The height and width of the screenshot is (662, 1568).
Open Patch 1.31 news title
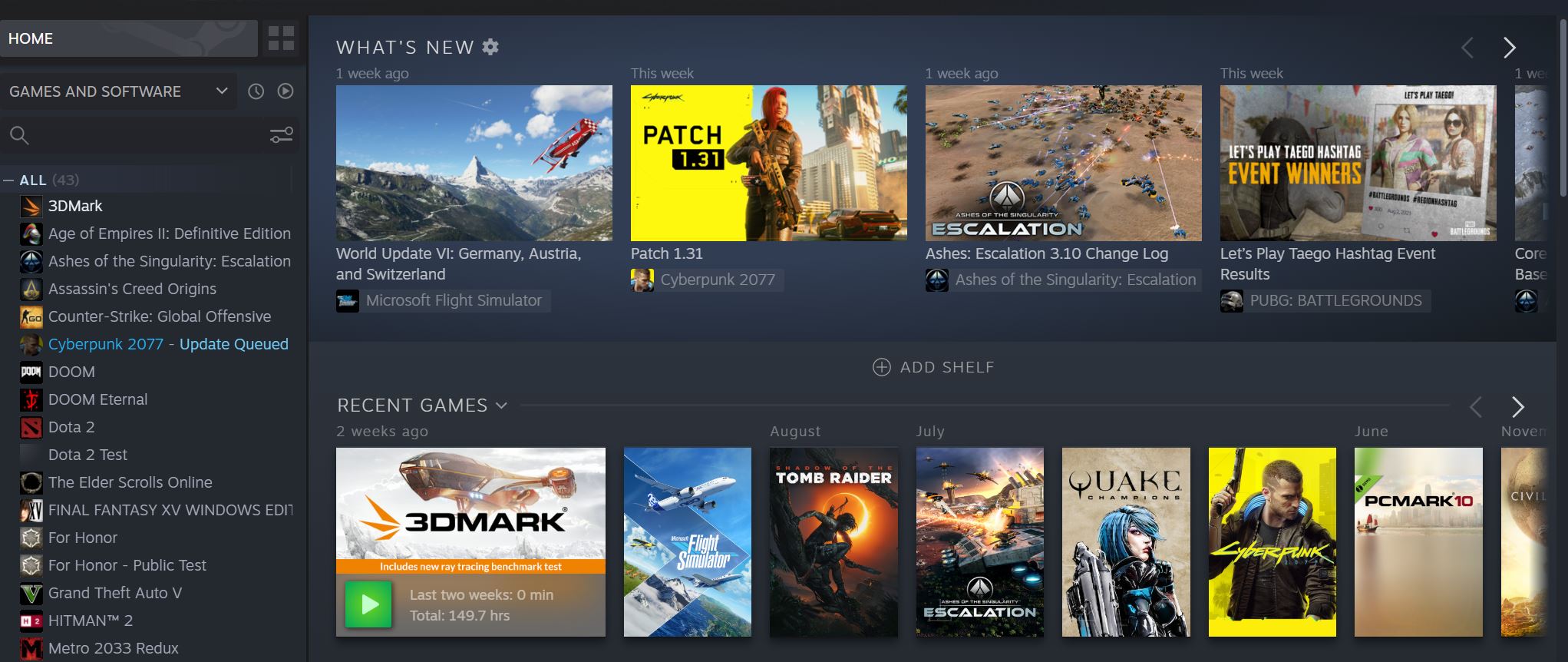667,253
